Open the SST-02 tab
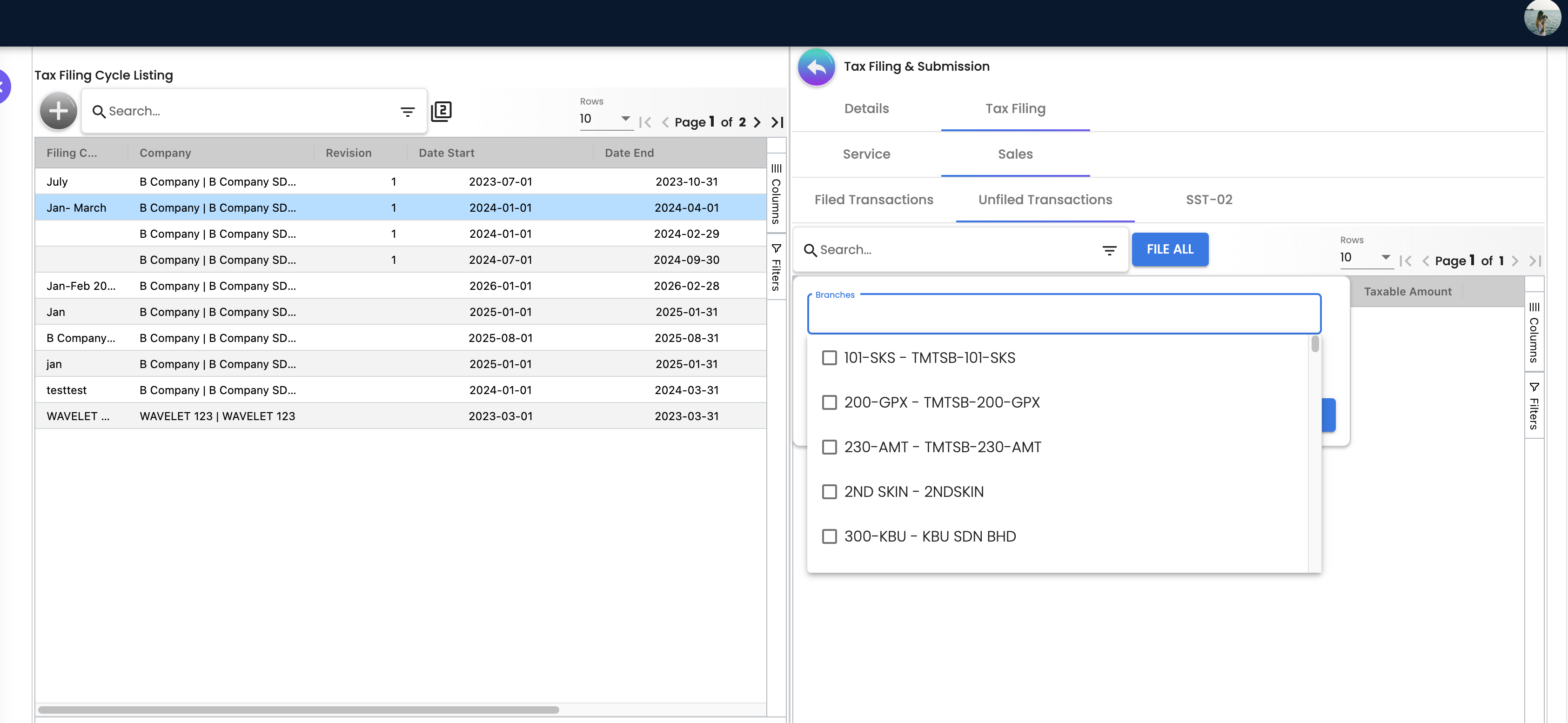Viewport: 1568px width, 723px height. click(x=1209, y=200)
